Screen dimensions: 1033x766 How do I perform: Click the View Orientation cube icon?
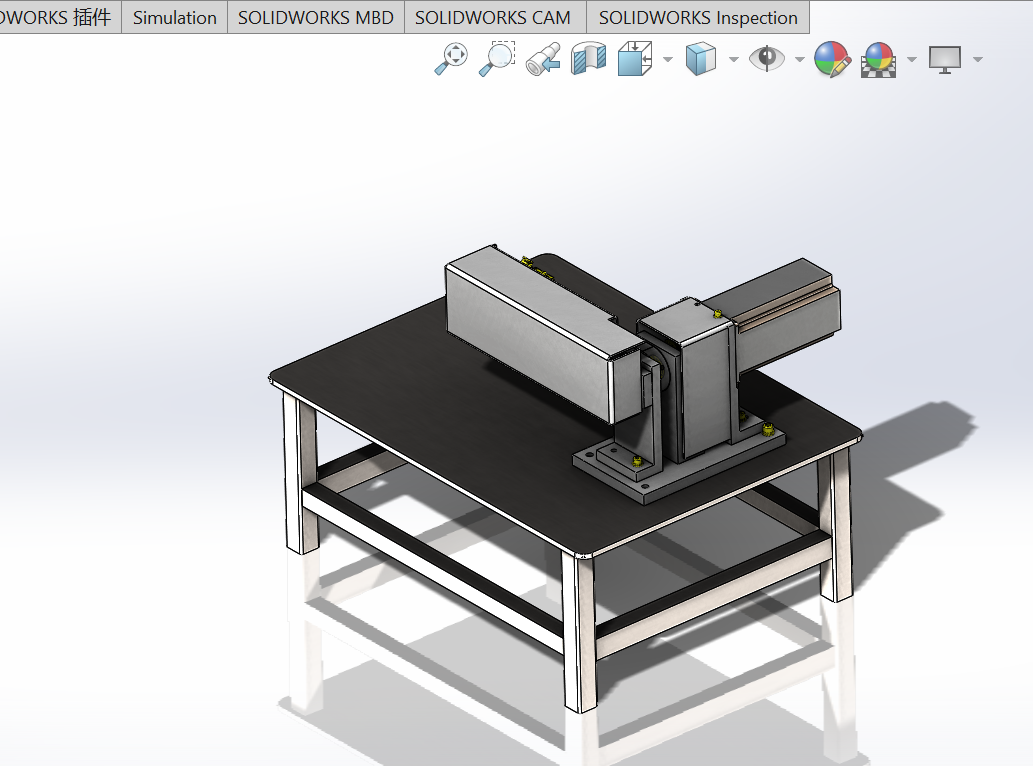click(635, 59)
